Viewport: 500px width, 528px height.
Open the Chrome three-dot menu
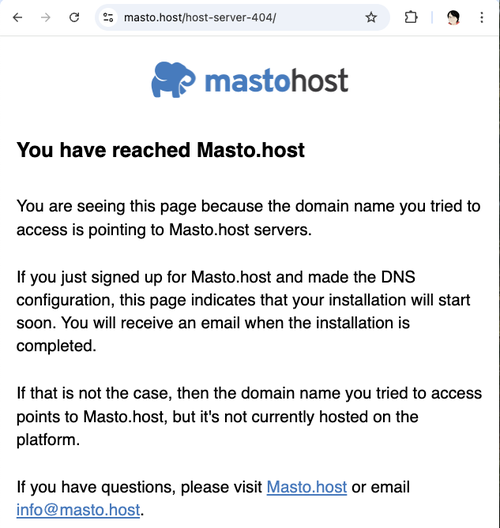pyautogui.click(x=482, y=17)
